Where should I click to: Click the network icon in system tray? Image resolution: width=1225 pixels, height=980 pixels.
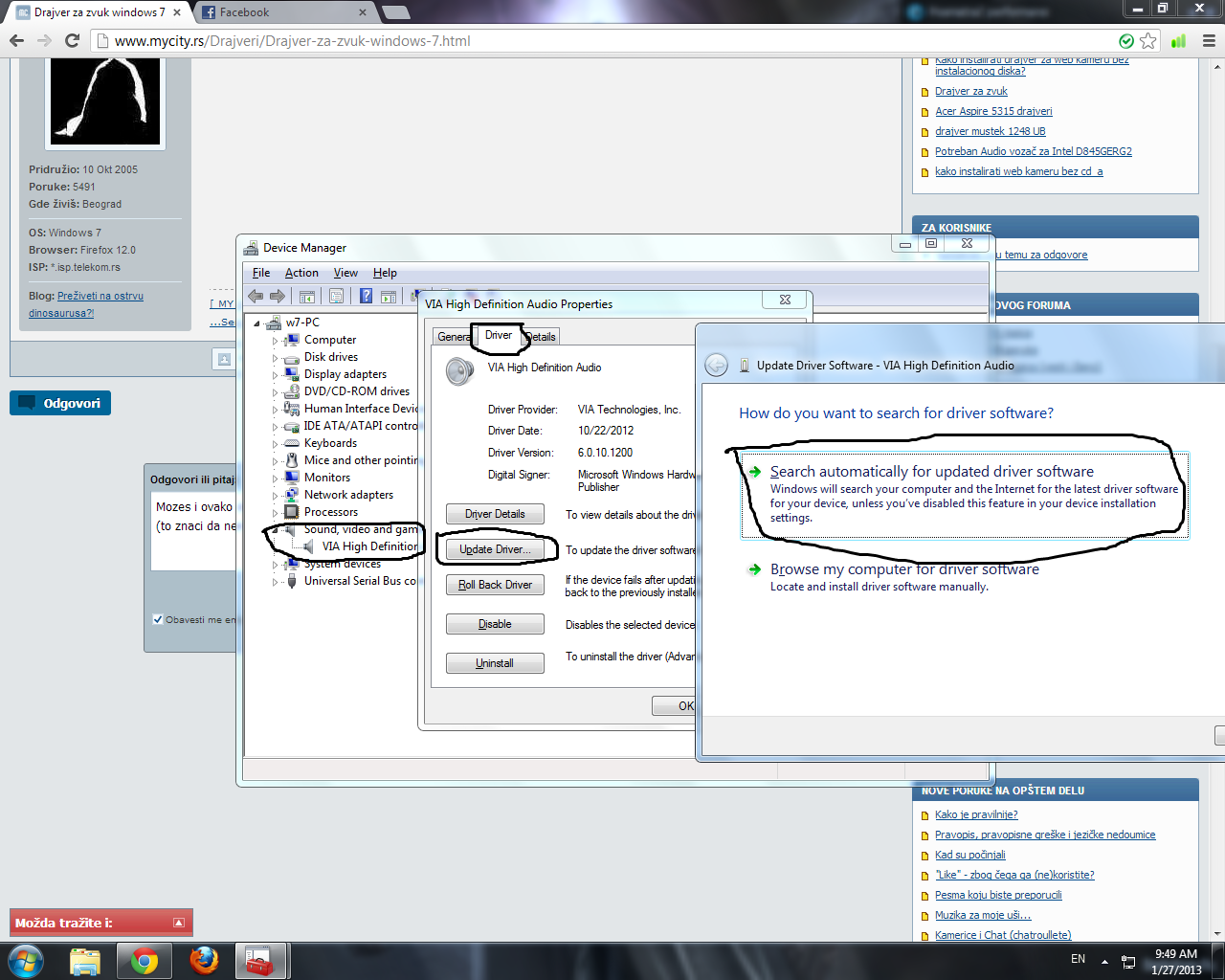click(x=1129, y=961)
